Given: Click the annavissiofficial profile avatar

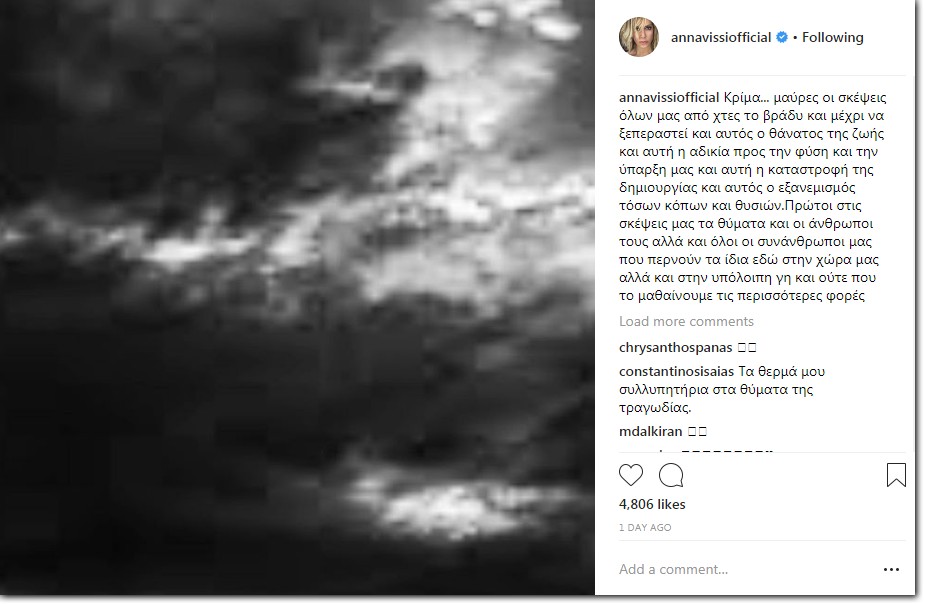Looking at the screenshot, I should coord(639,37).
